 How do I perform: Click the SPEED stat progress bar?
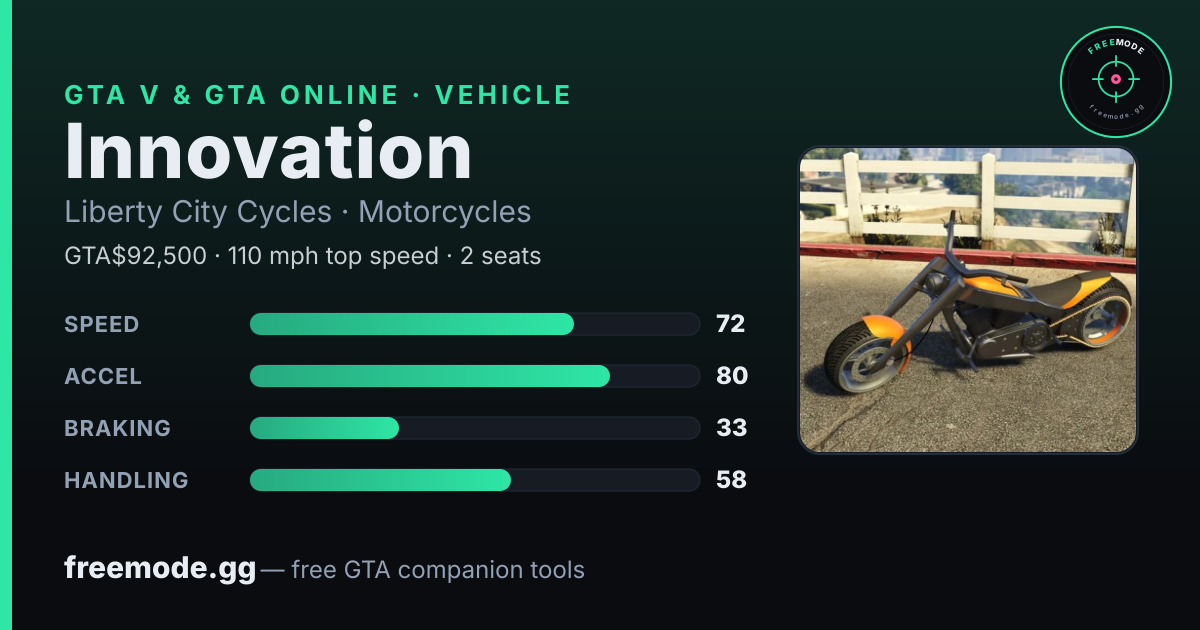[x=474, y=324]
